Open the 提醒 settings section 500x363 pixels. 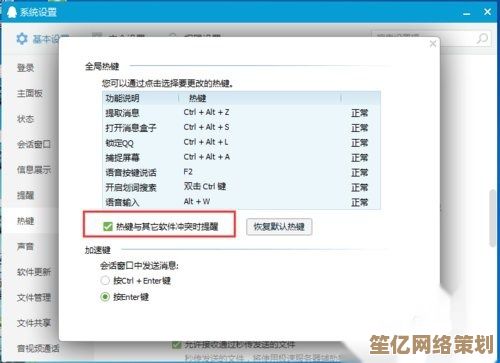tap(26, 195)
